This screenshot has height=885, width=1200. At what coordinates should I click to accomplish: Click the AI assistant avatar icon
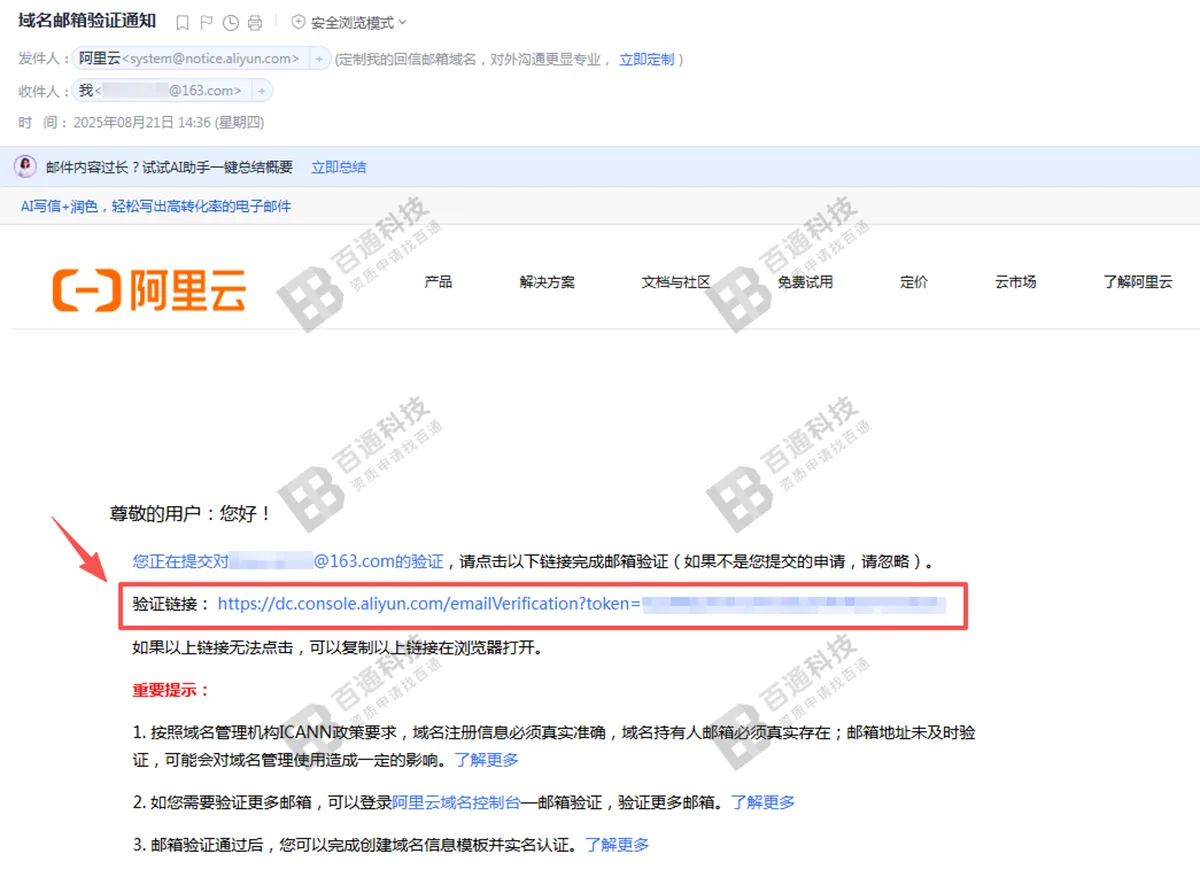pyautogui.click(x=25, y=167)
